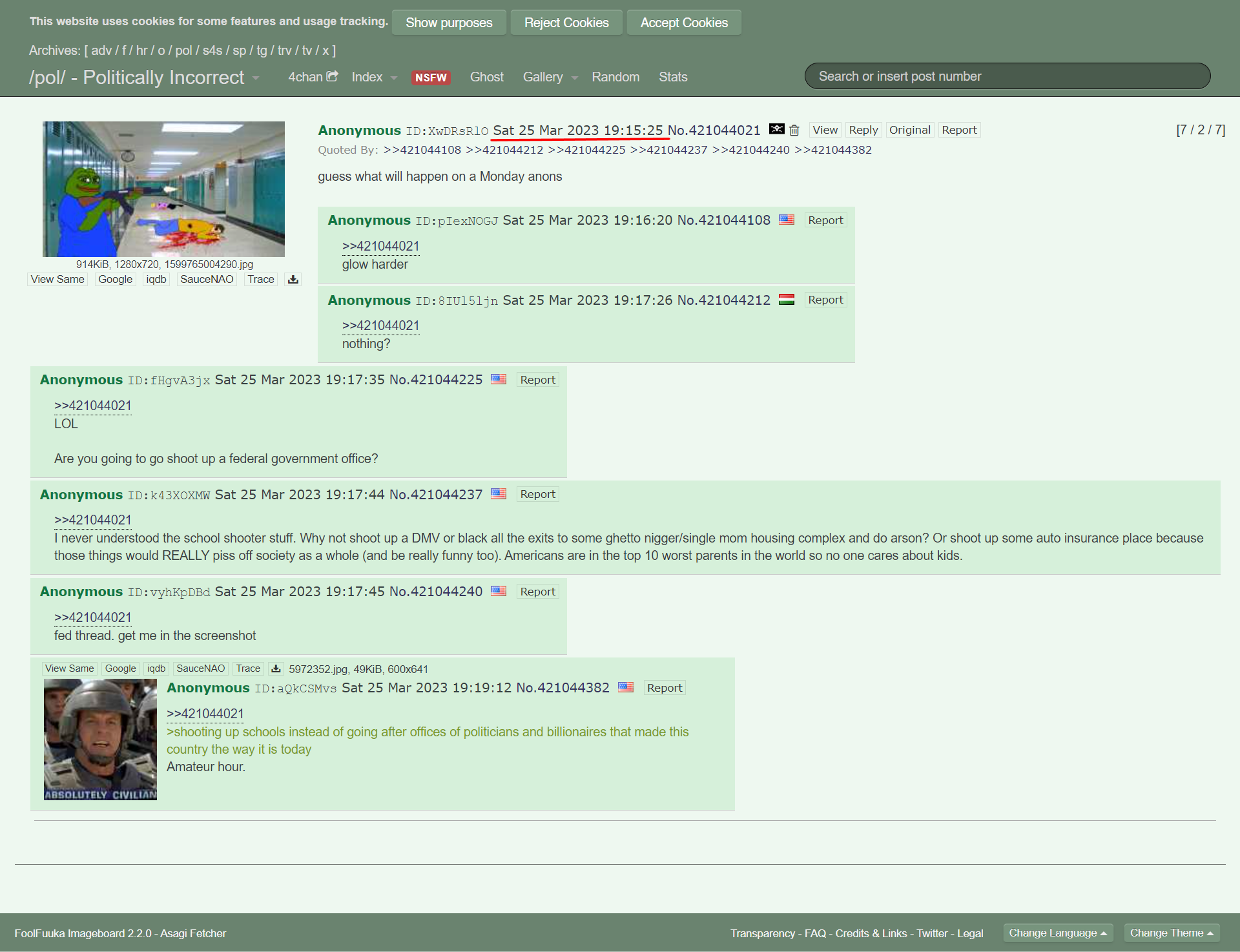Click the pirate flag icon on OP post
1240x952 pixels.
pyautogui.click(x=776, y=129)
